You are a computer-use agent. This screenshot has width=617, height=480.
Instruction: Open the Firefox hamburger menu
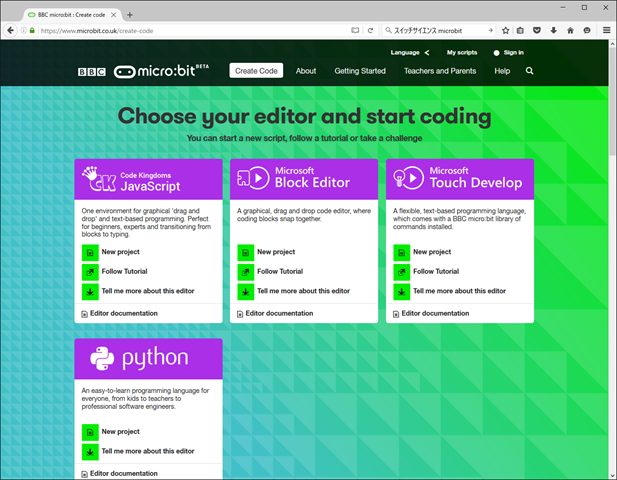606,31
